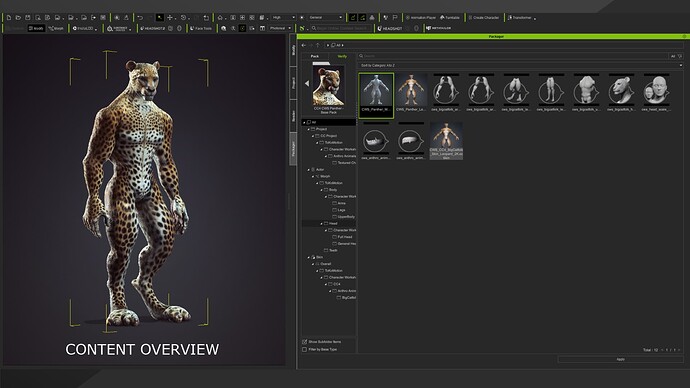Open the Photoreal render mode dropdown
The width and height of the screenshot is (690, 388).
pyautogui.click(x=280, y=28)
